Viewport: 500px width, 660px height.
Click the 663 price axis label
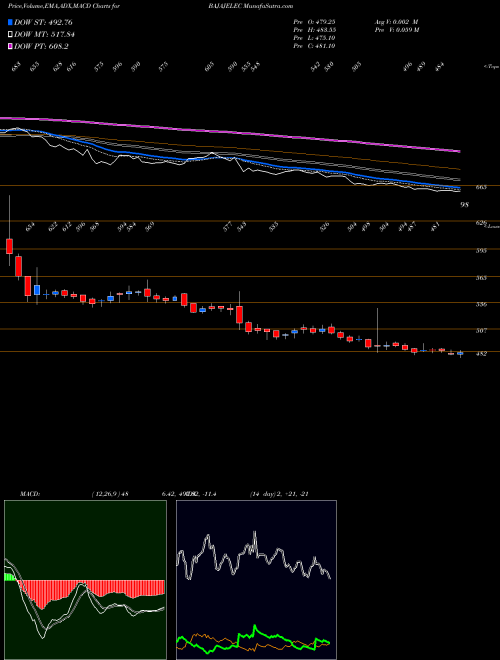(x=481, y=187)
